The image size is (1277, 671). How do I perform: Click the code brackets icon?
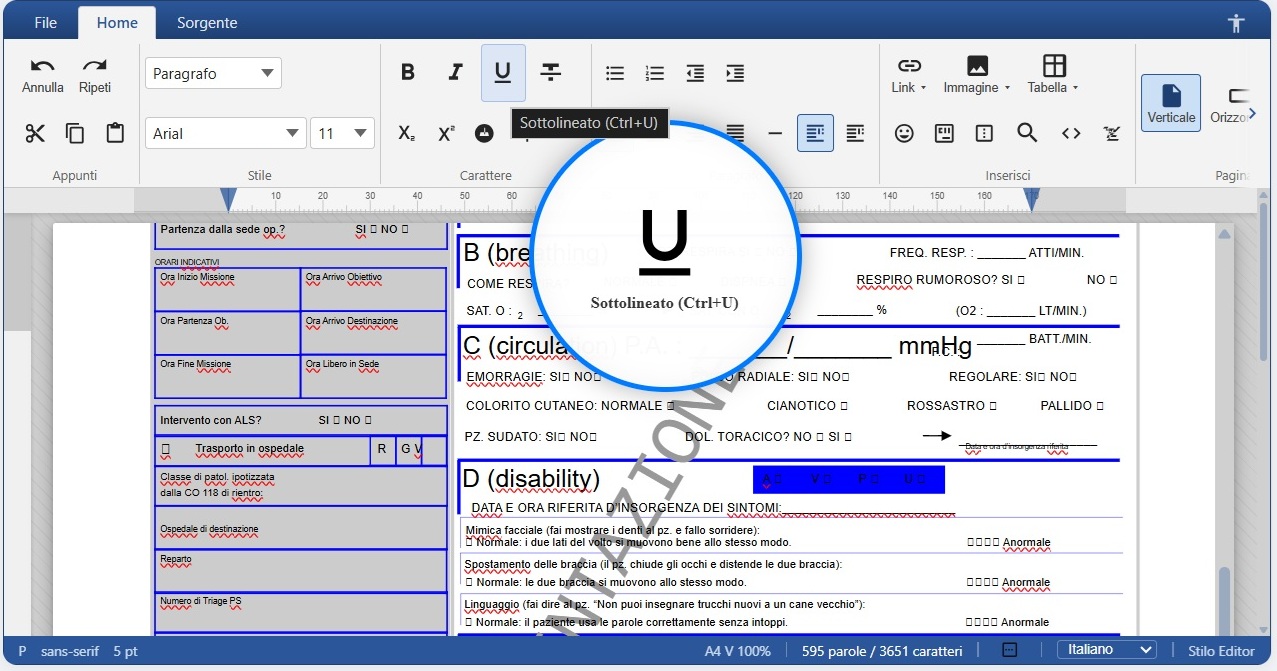(x=1071, y=133)
